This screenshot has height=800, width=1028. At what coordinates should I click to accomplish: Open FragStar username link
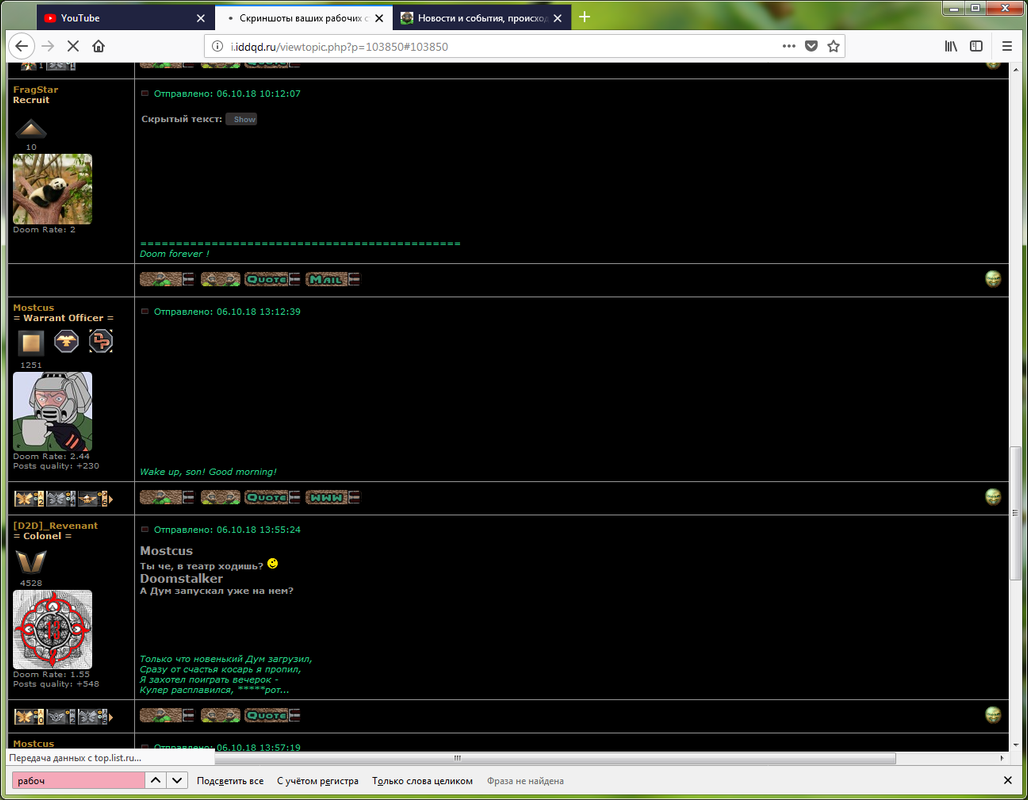tap(35, 90)
